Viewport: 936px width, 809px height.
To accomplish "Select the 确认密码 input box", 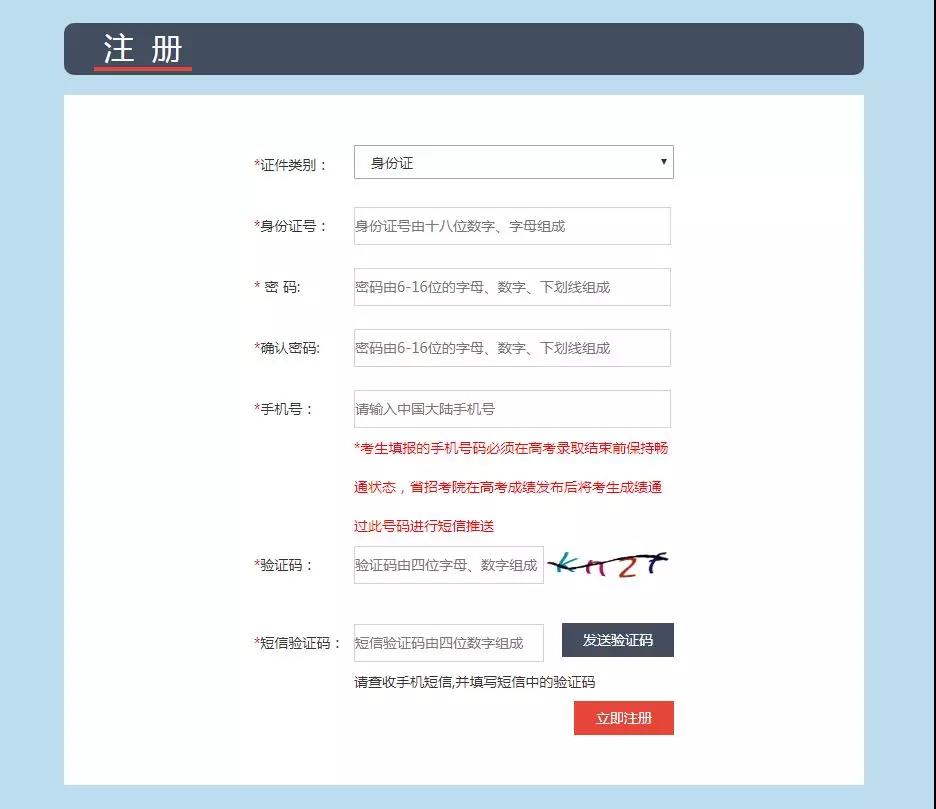I will pos(512,348).
